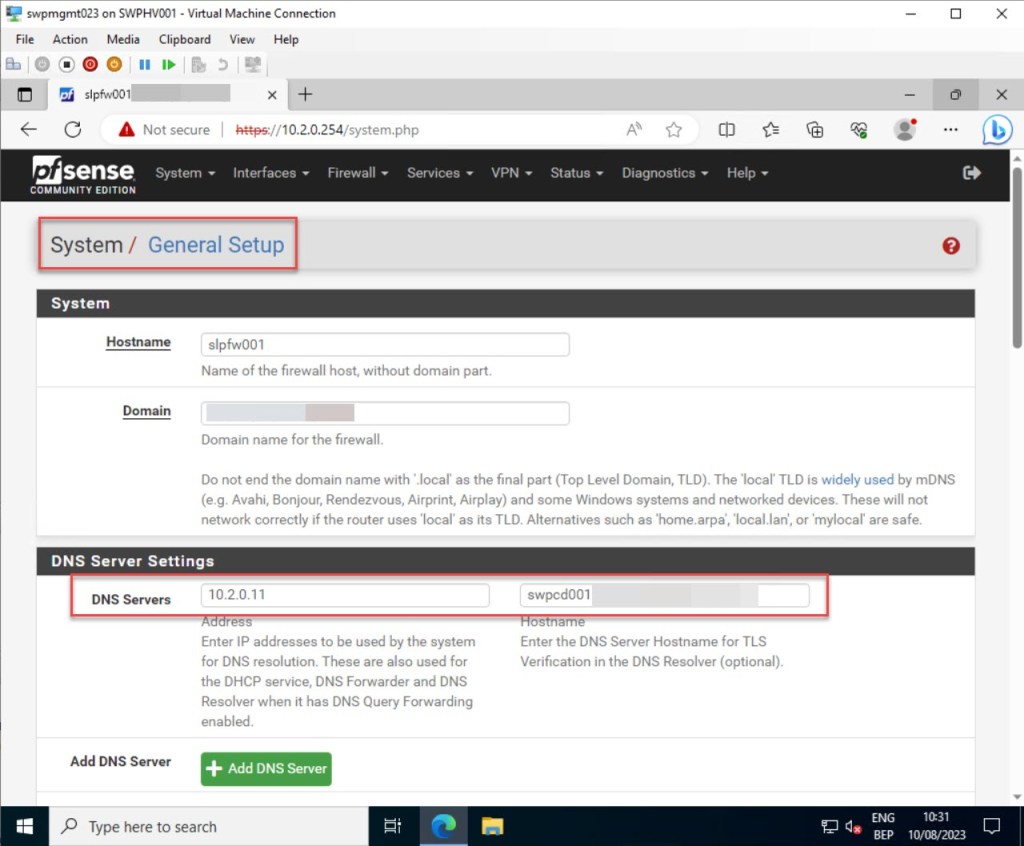Viewport: 1024px width, 846px height.
Task: Open the red help question mark icon
Action: click(x=951, y=246)
